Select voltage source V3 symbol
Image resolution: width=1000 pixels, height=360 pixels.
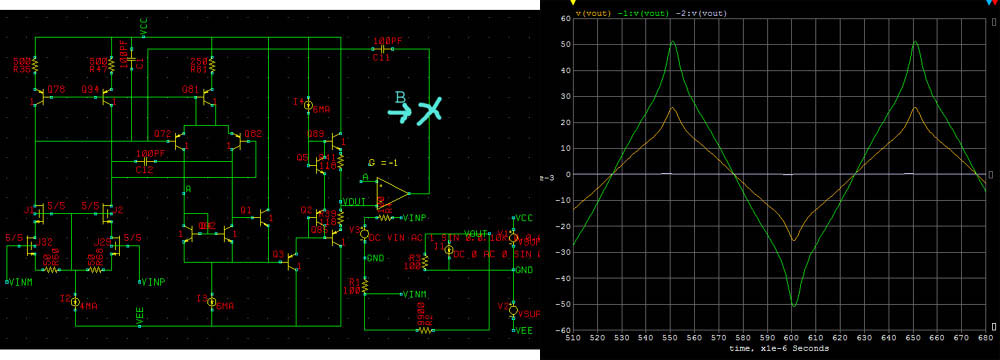coord(365,234)
